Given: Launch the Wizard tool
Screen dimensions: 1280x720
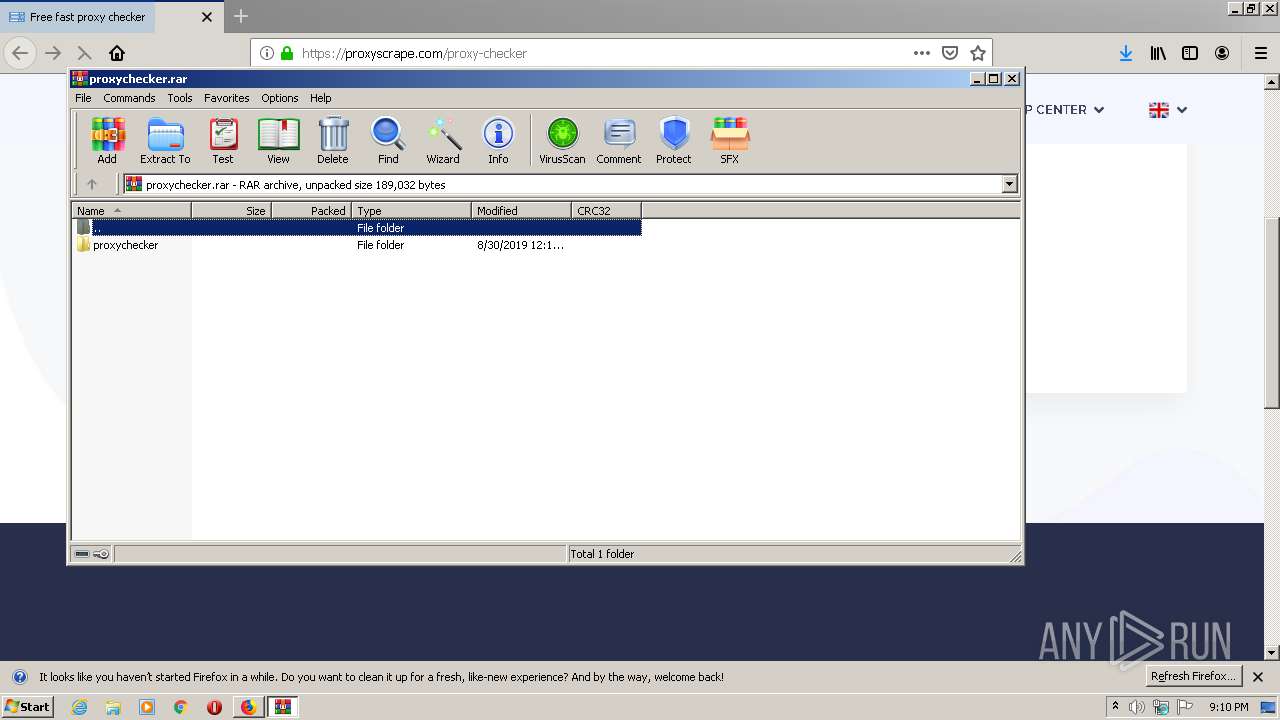Looking at the screenshot, I should tap(443, 140).
